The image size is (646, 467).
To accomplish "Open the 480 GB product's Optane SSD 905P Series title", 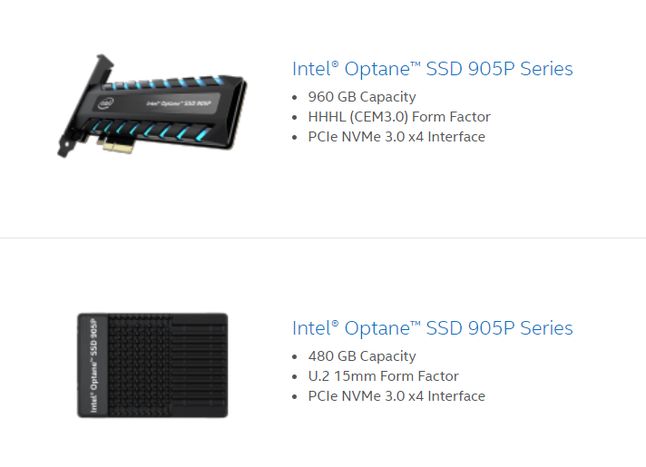I will [x=432, y=328].
